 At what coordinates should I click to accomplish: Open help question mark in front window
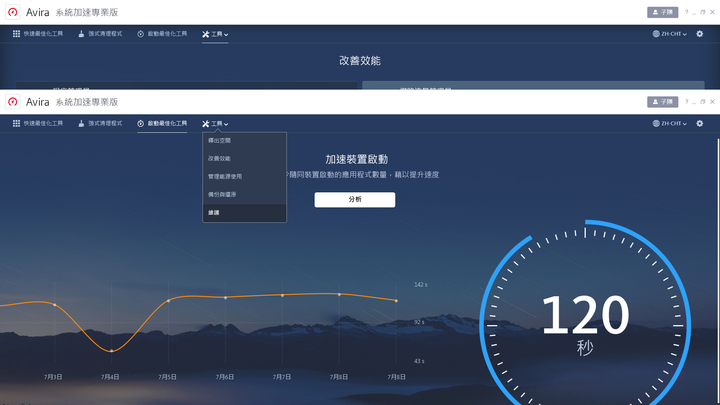tap(686, 102)
